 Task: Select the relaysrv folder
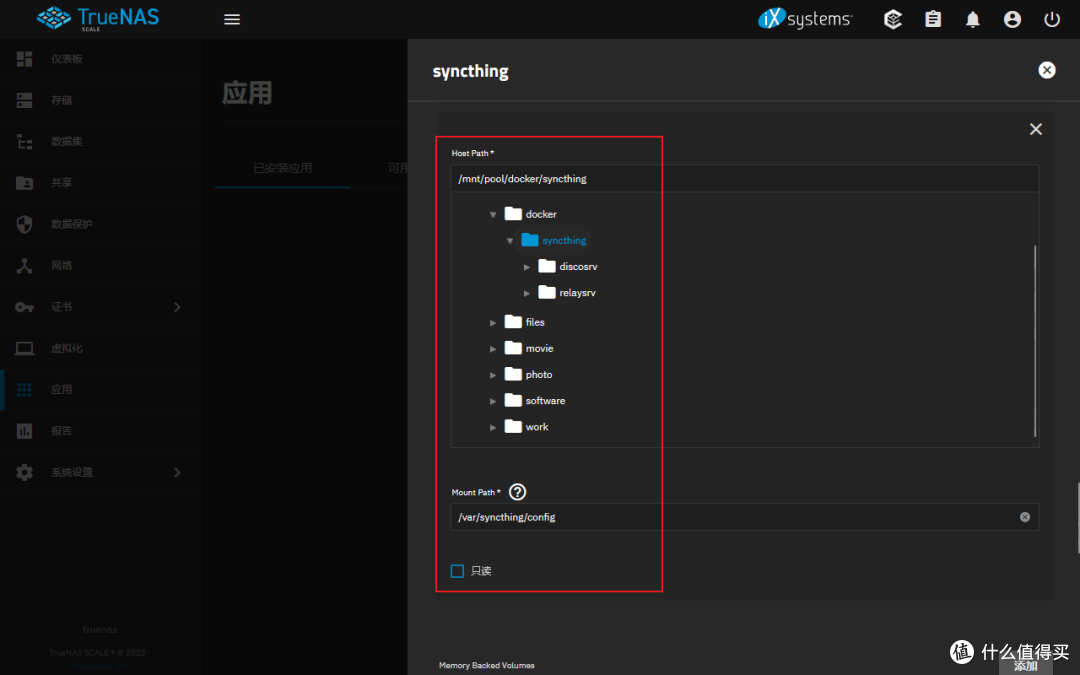coord(567,293)
